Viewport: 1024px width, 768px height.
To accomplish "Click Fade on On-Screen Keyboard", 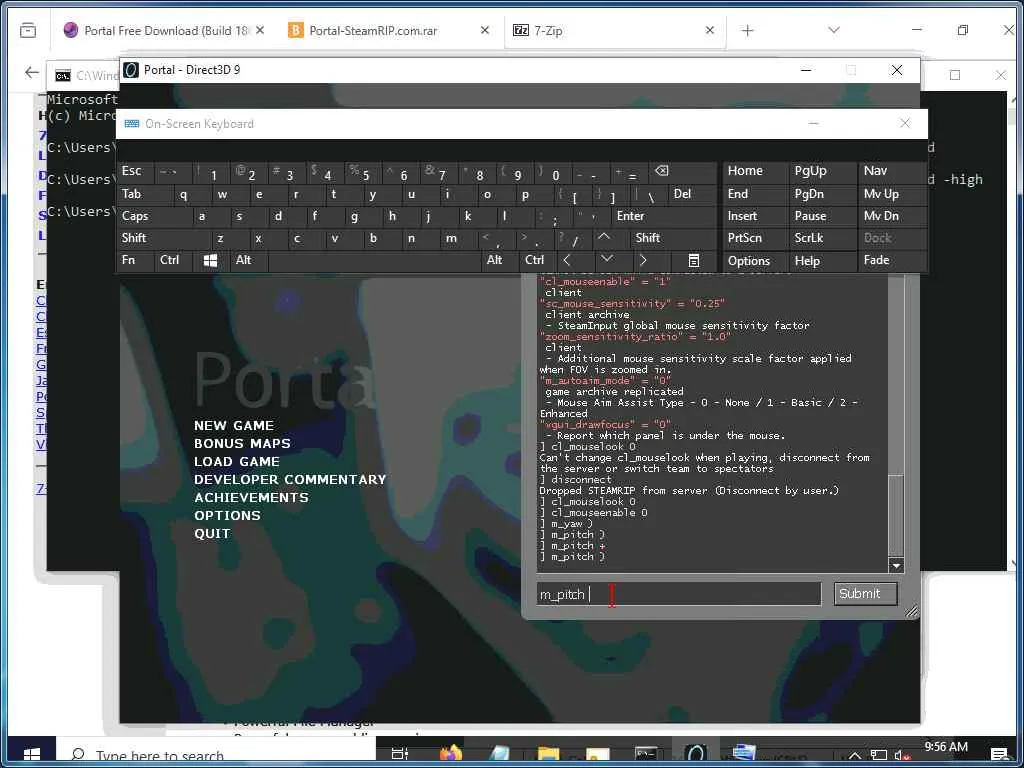I will pyautogui.click(x=892, y=261).
